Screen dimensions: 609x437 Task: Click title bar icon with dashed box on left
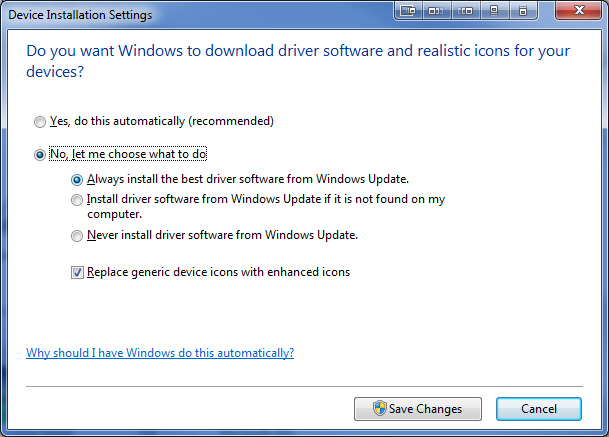[x=466, y=11]
